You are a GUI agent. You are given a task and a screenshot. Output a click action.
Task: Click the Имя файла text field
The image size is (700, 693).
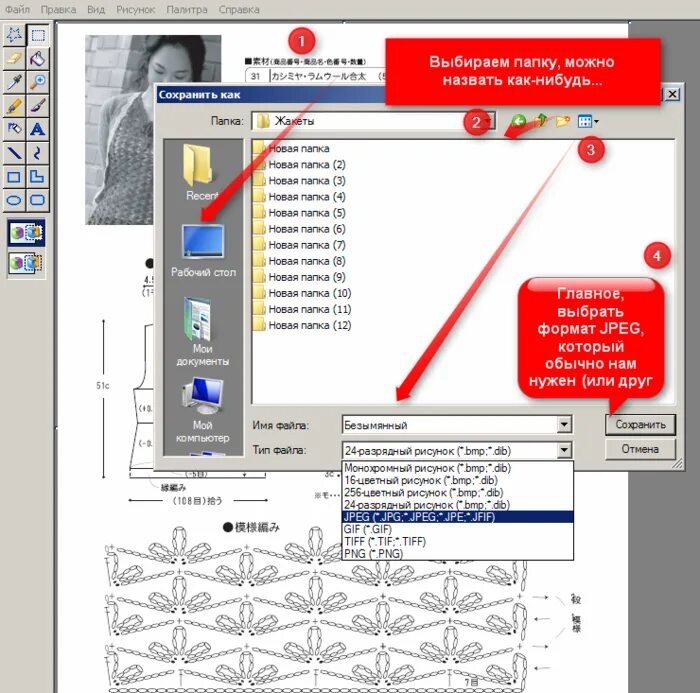[450, 425]
